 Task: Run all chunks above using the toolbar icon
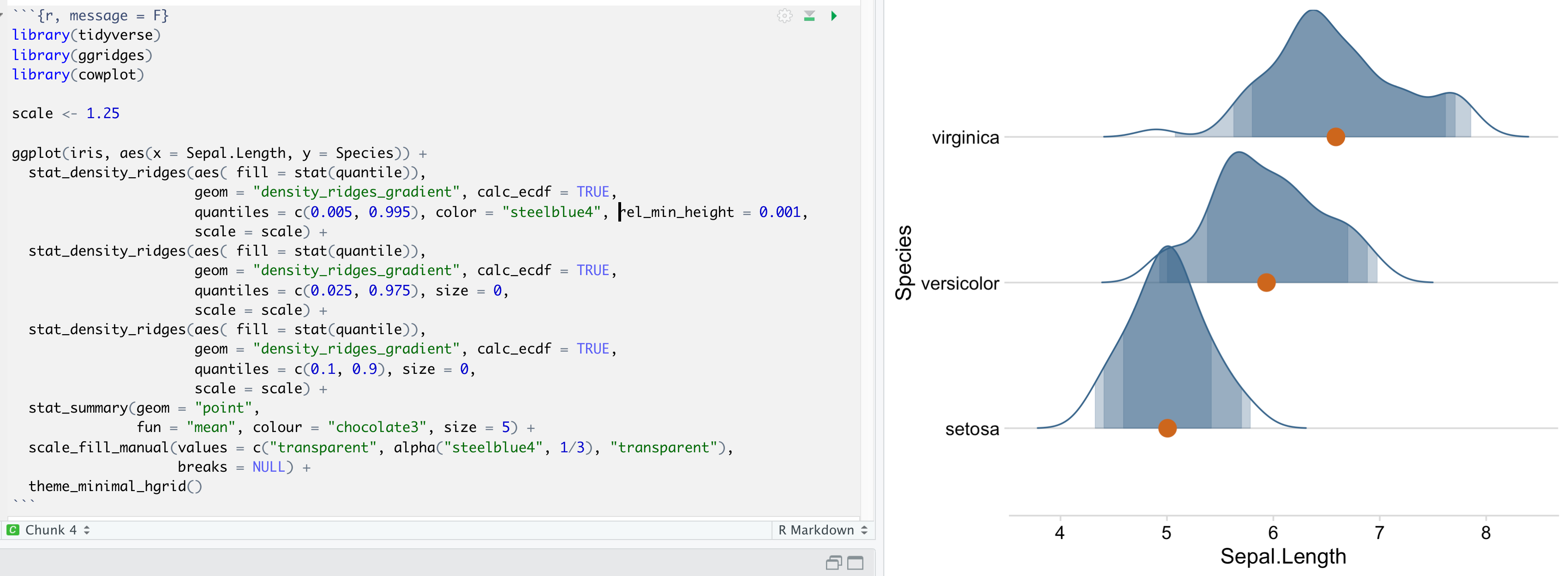(809, 16)
